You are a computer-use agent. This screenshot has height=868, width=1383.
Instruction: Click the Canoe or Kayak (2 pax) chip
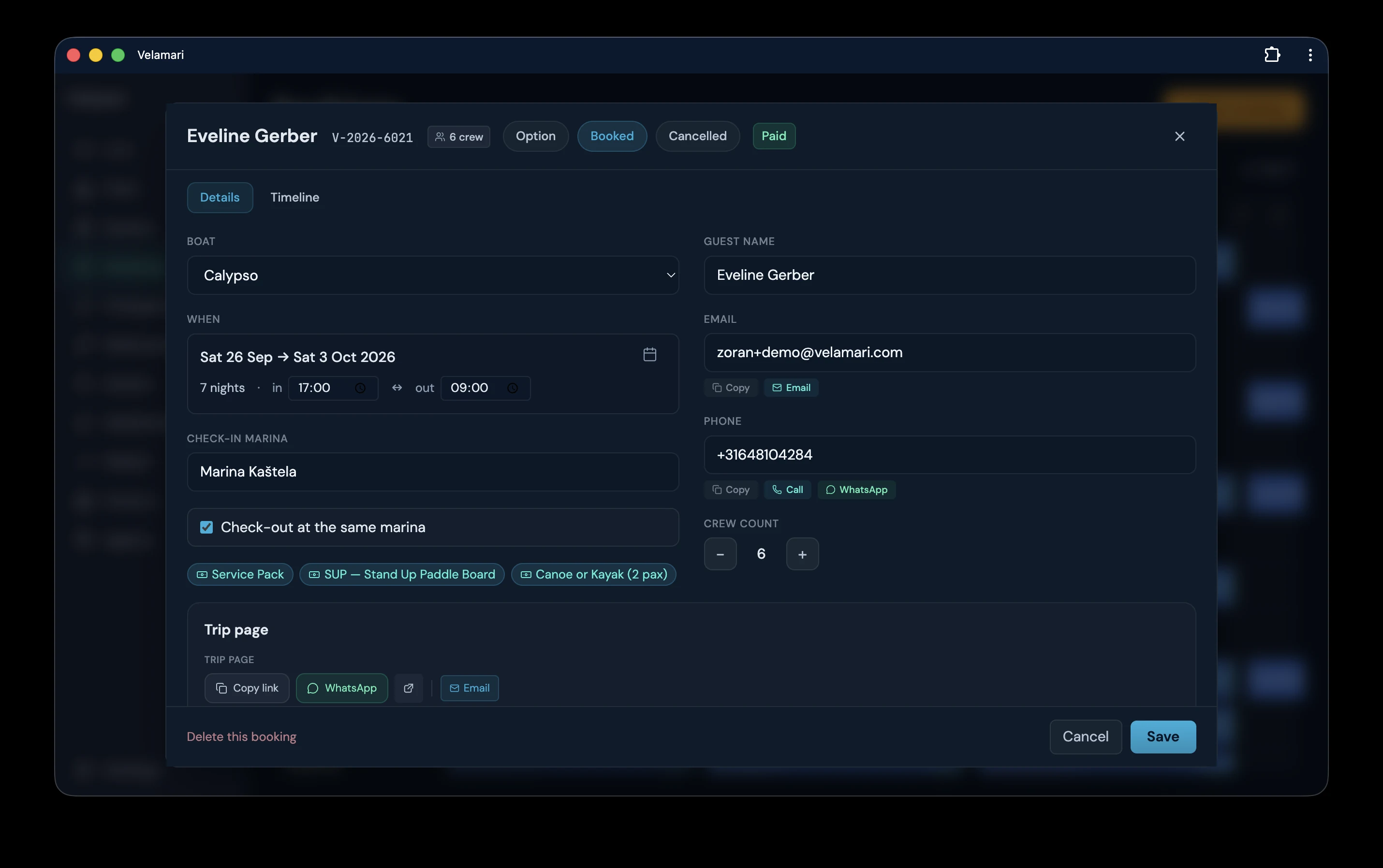pos(593,574)
